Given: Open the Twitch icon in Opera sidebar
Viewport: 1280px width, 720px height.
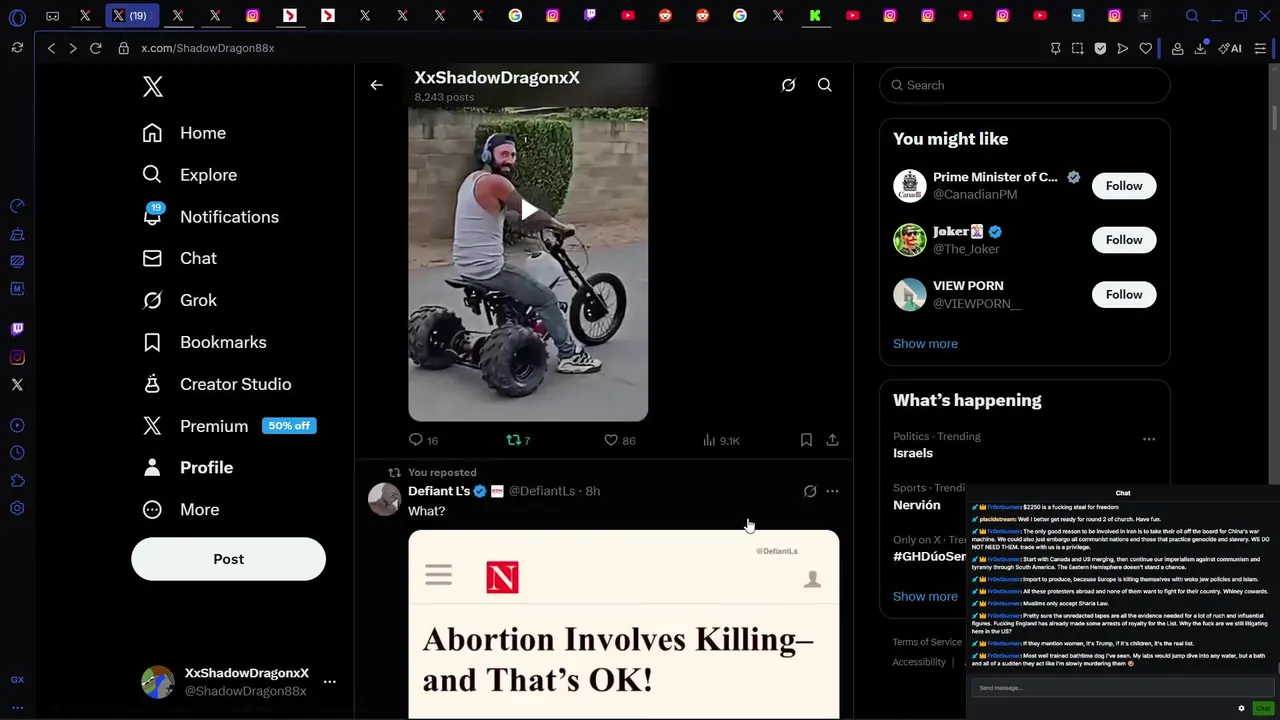Looking at the screenshot, I should (17, 329).
